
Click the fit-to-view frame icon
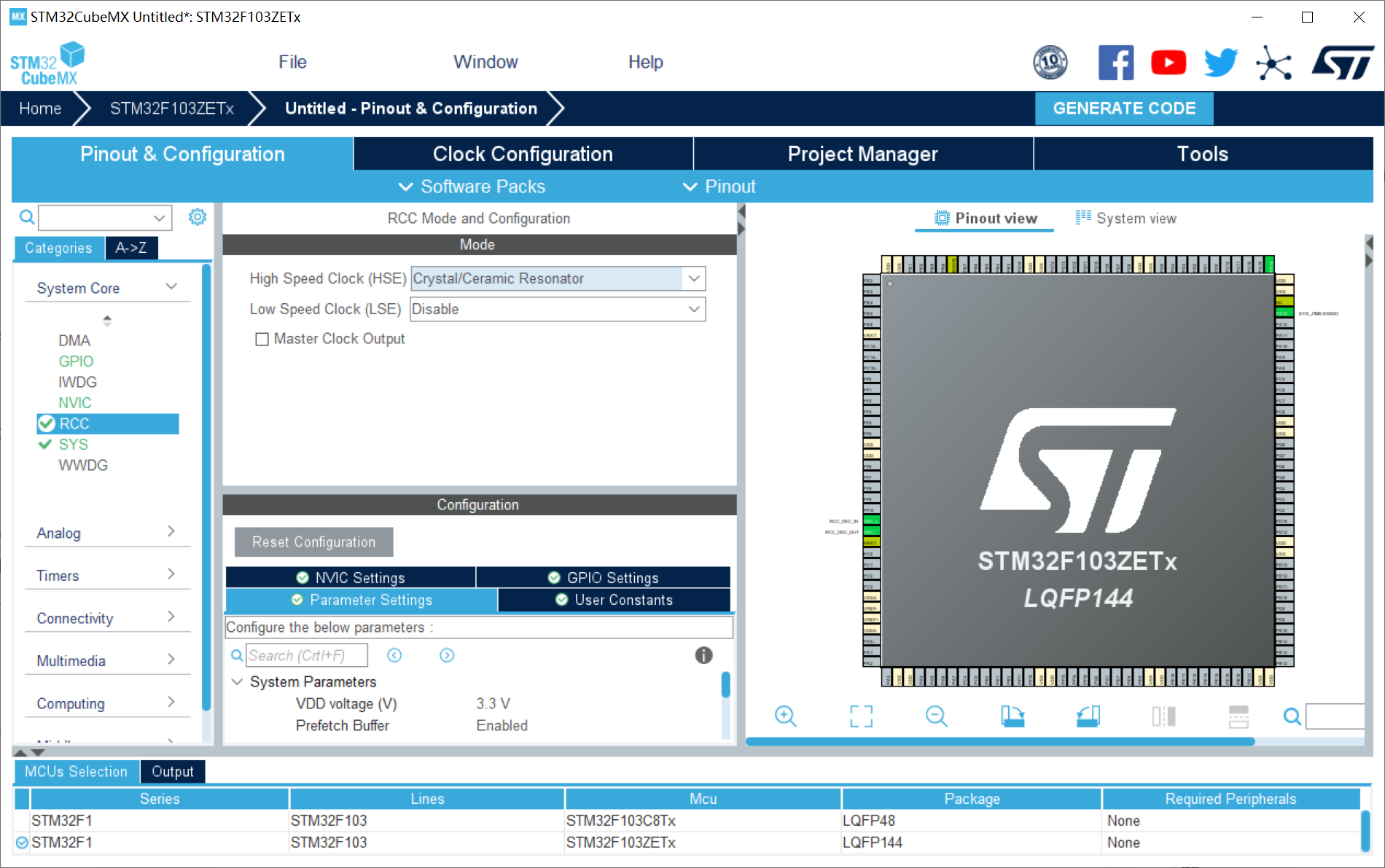tap(861, 716)
